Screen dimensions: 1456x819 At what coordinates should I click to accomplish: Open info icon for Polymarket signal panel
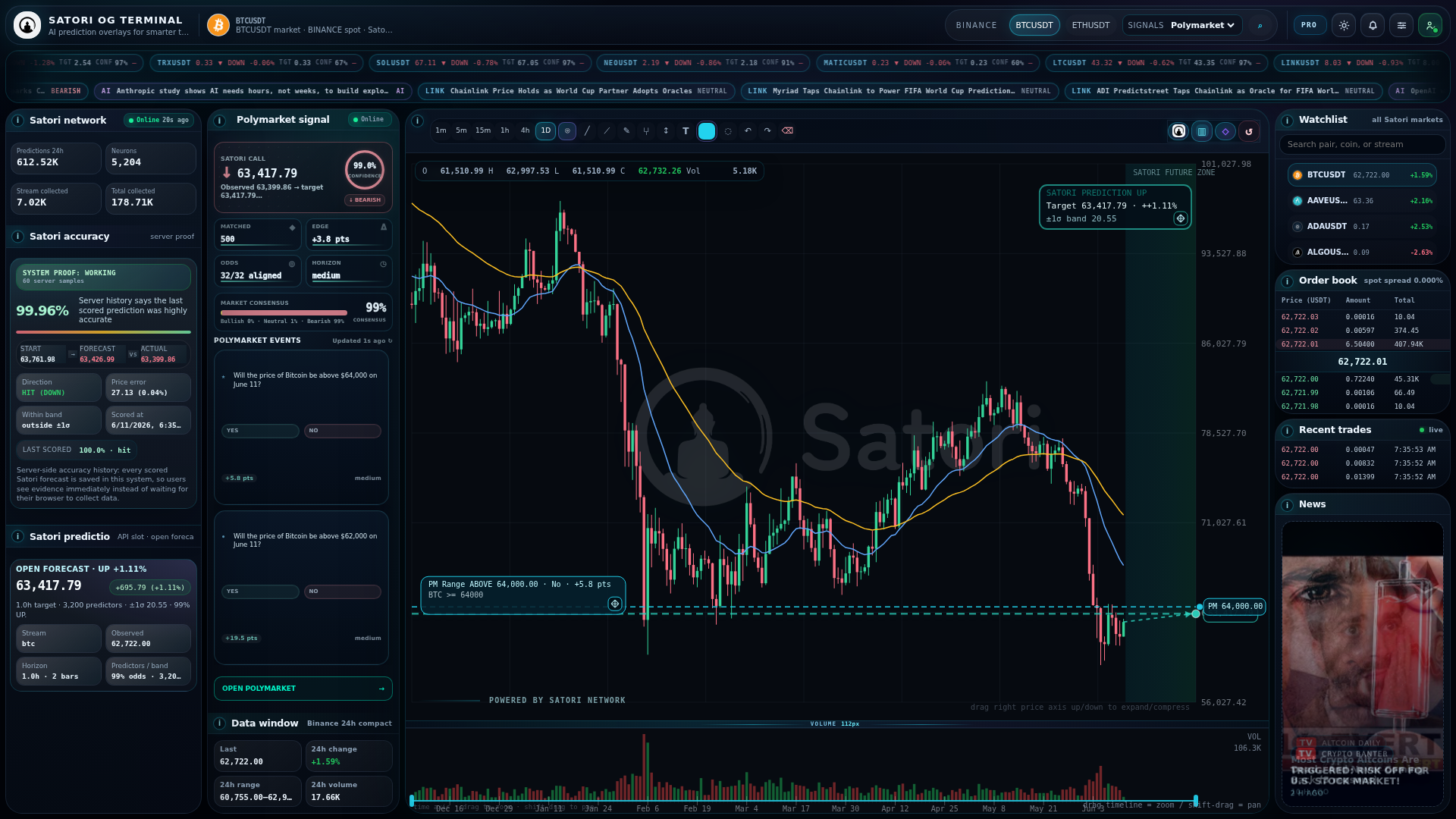[220, 120]
